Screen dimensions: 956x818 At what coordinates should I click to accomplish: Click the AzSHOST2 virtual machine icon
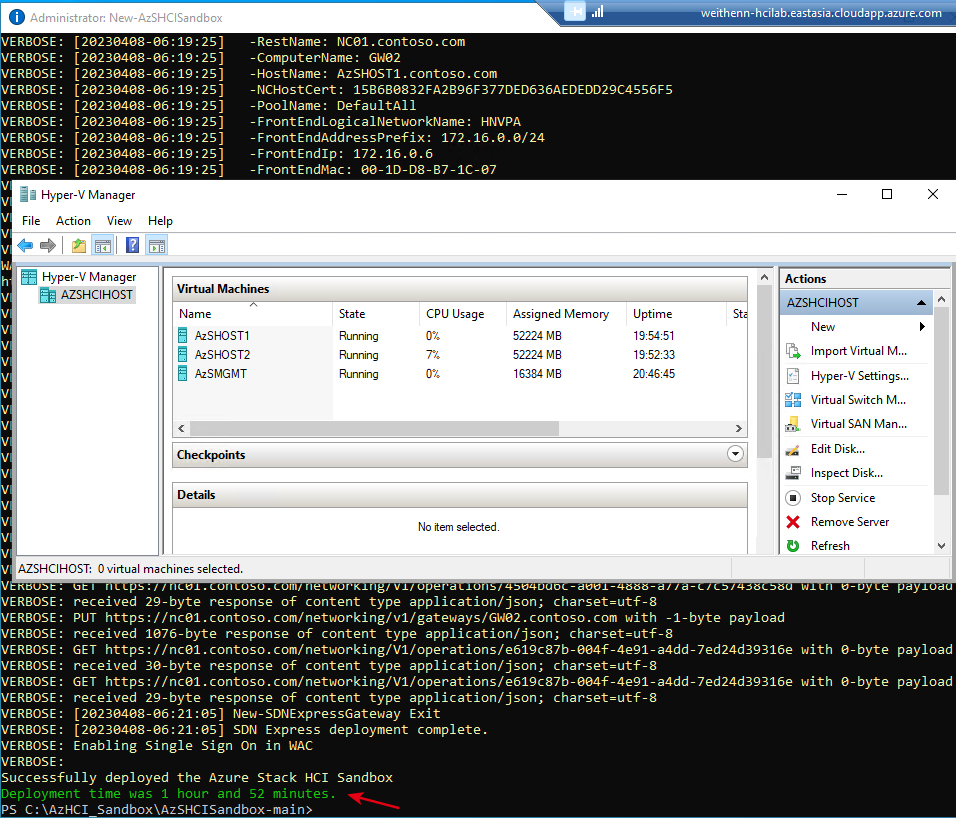(x=182, y=354)
